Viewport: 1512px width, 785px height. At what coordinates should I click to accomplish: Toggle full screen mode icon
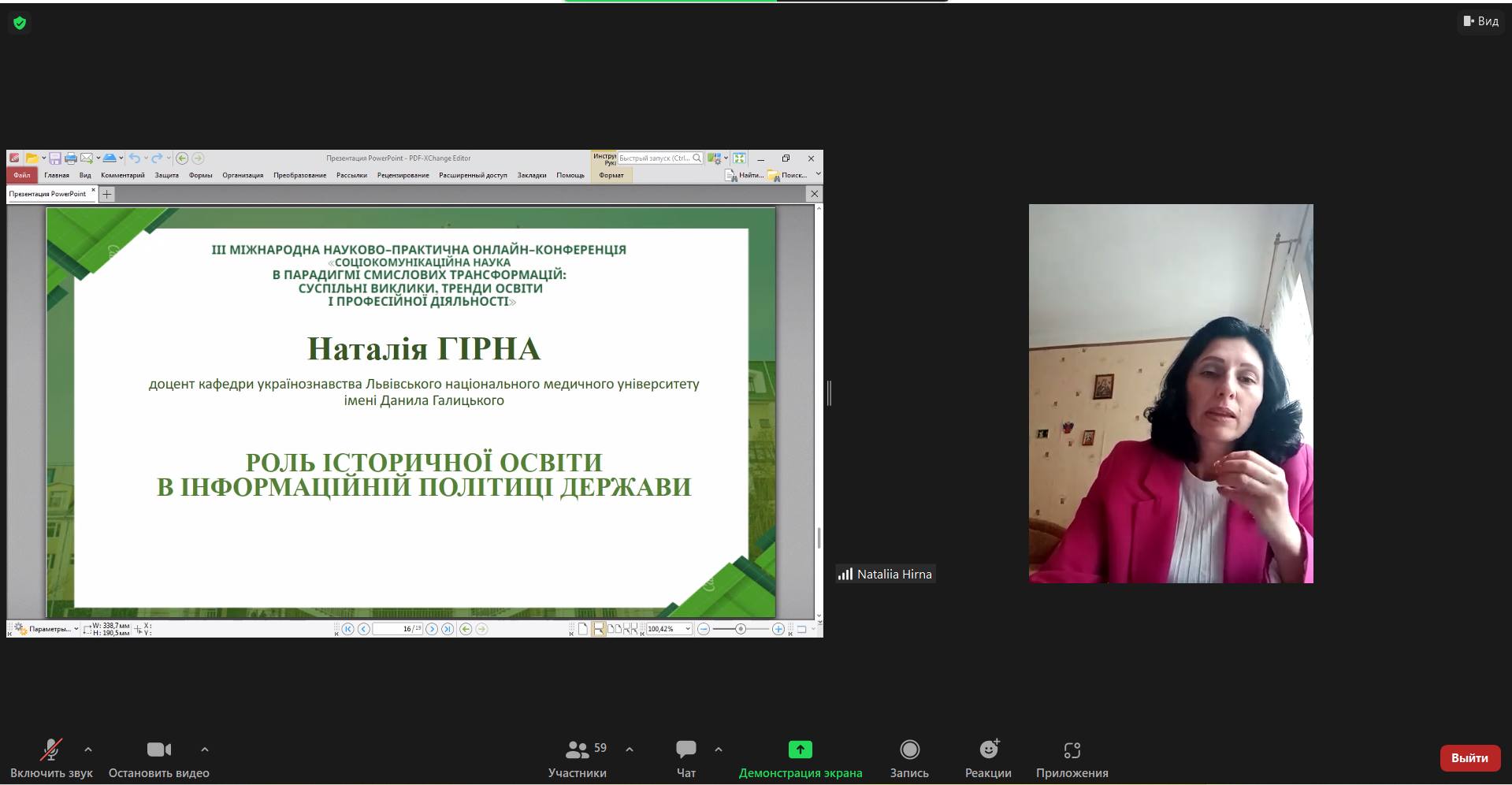coord(739,158)
